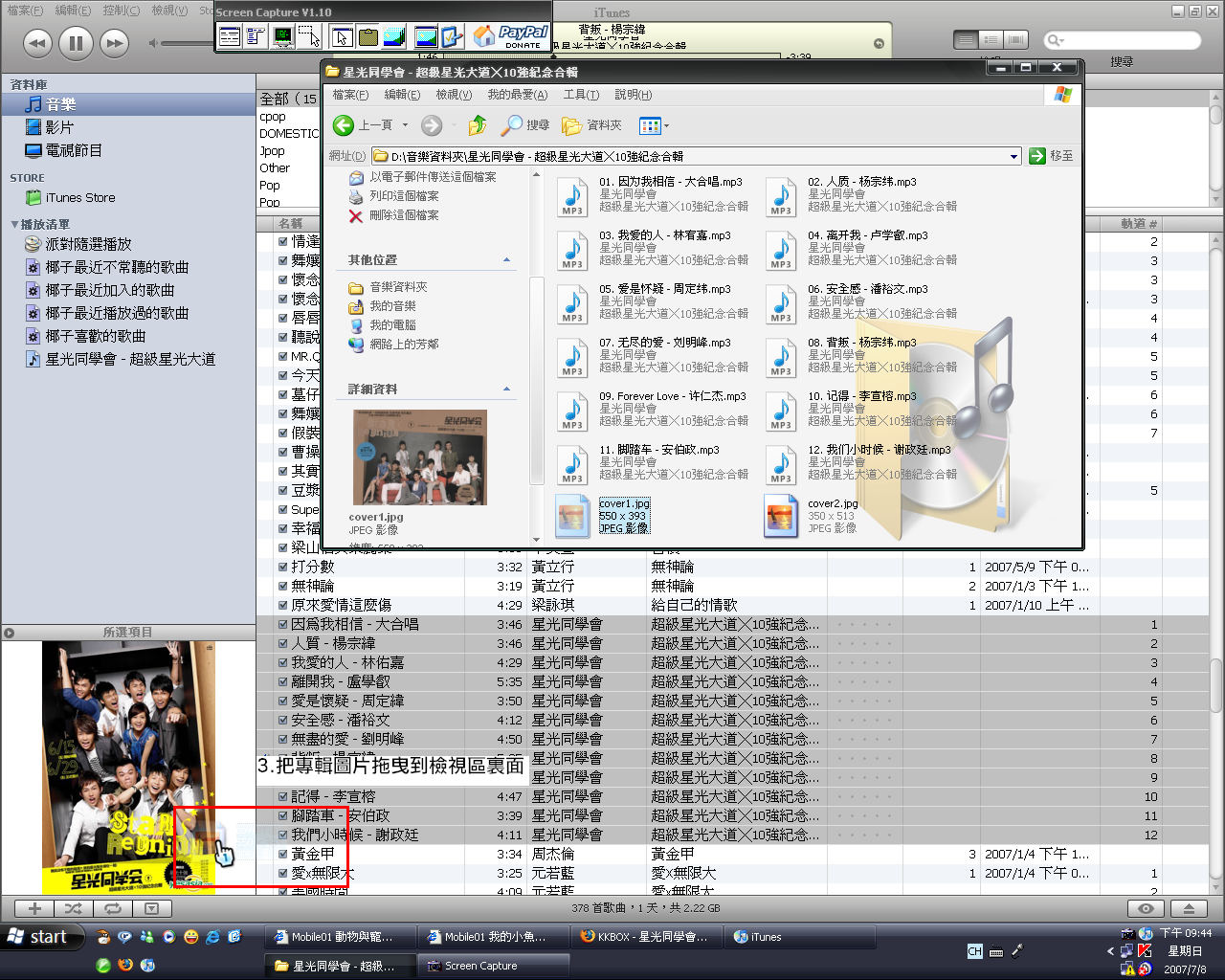
Task: Adjust the iTunes volume slider
Action: point(187,43)
